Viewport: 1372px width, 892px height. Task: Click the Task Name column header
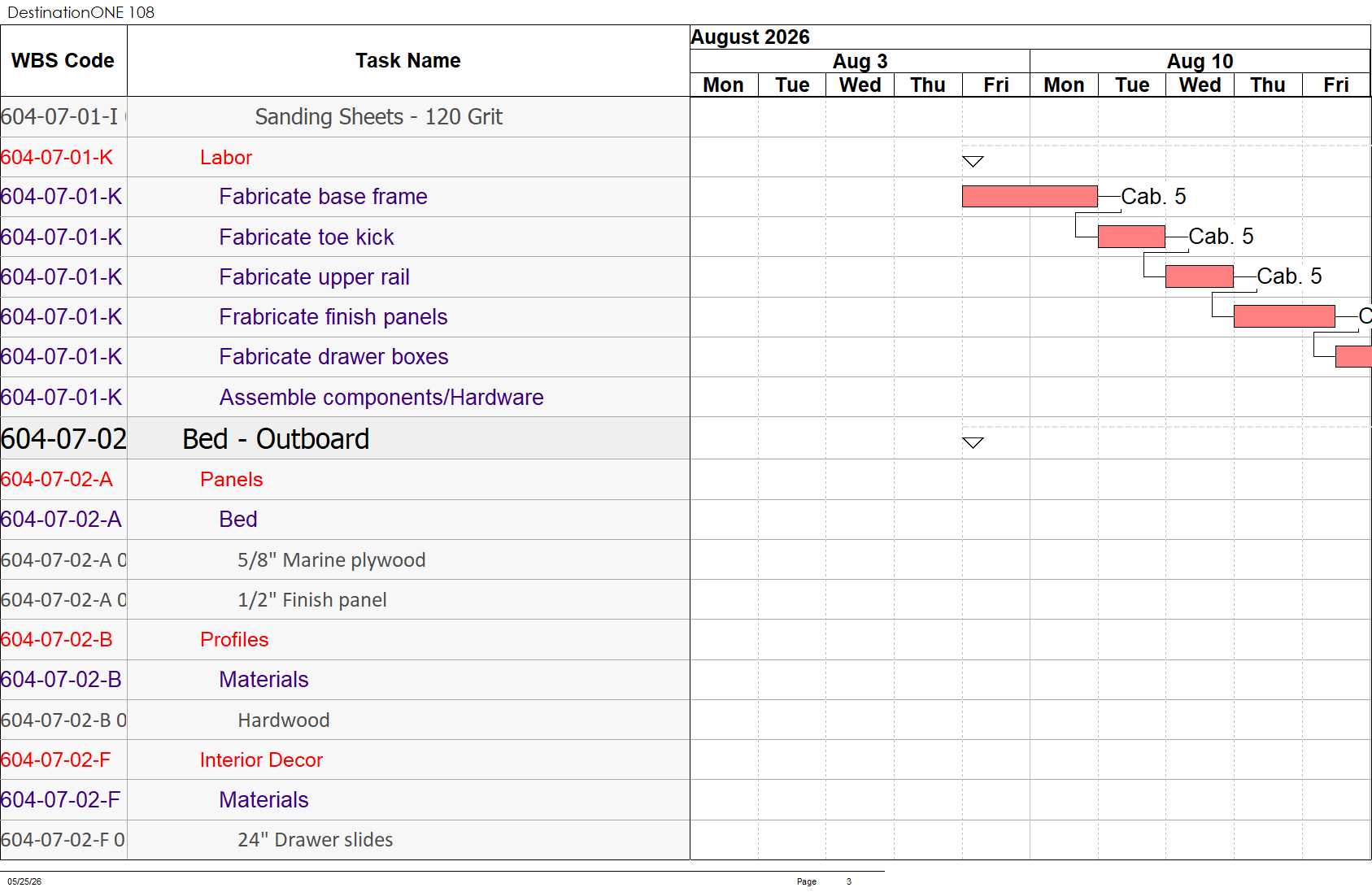tap(408, 61)
